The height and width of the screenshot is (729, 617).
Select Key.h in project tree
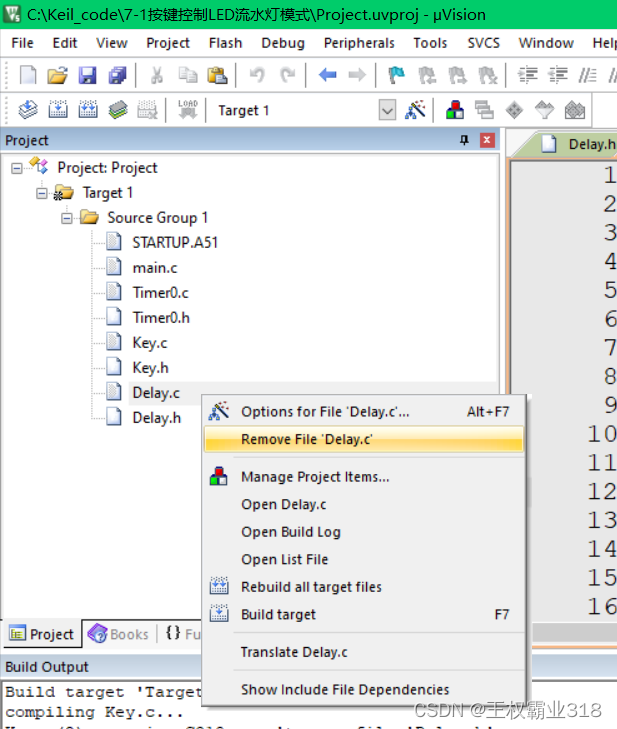coord(150,368)
